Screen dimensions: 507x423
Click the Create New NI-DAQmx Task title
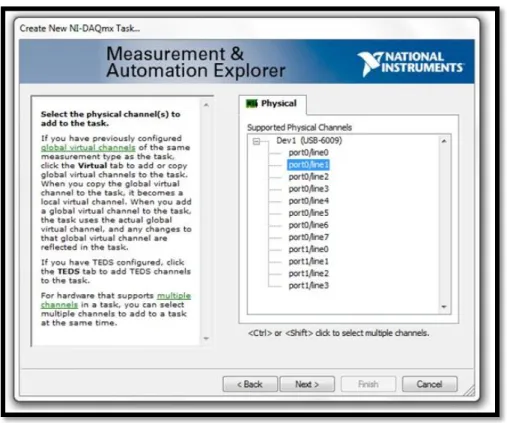tap(80, 28)
